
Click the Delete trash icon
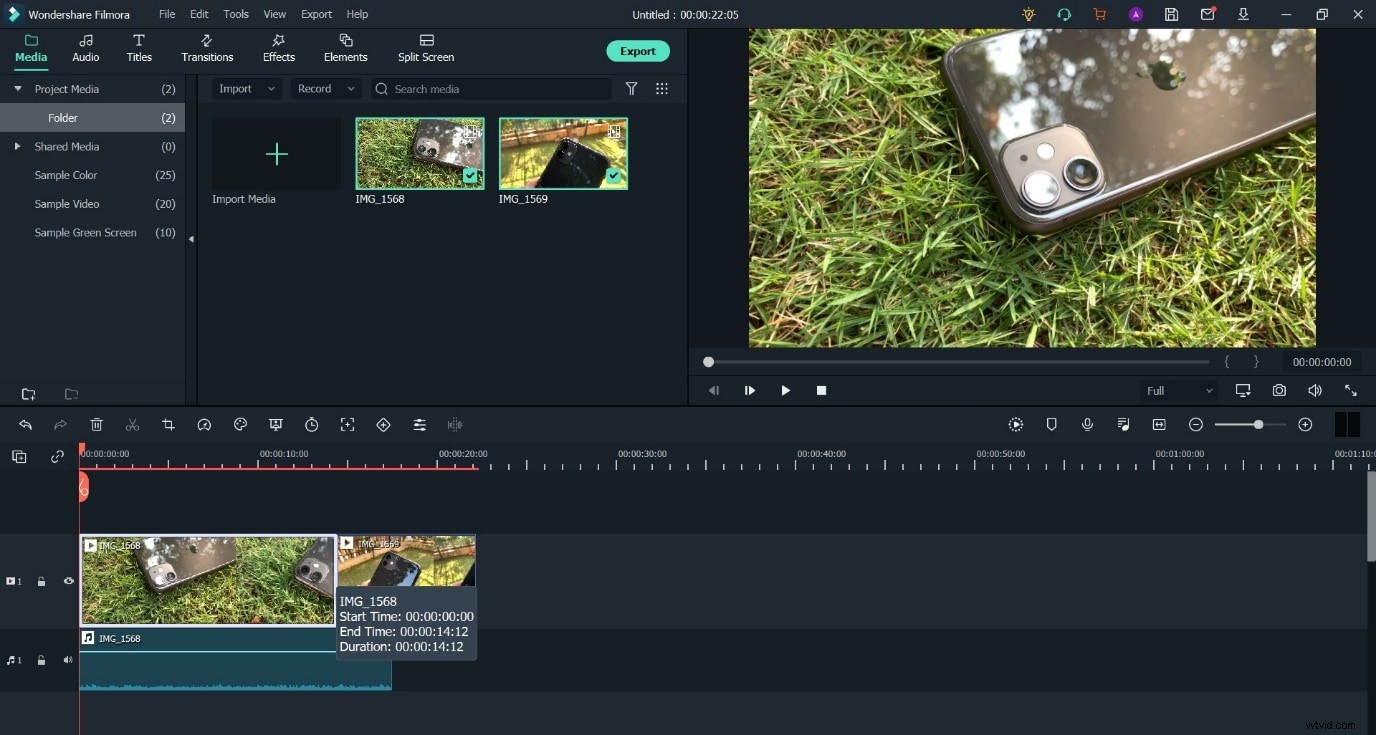(96, 424)
